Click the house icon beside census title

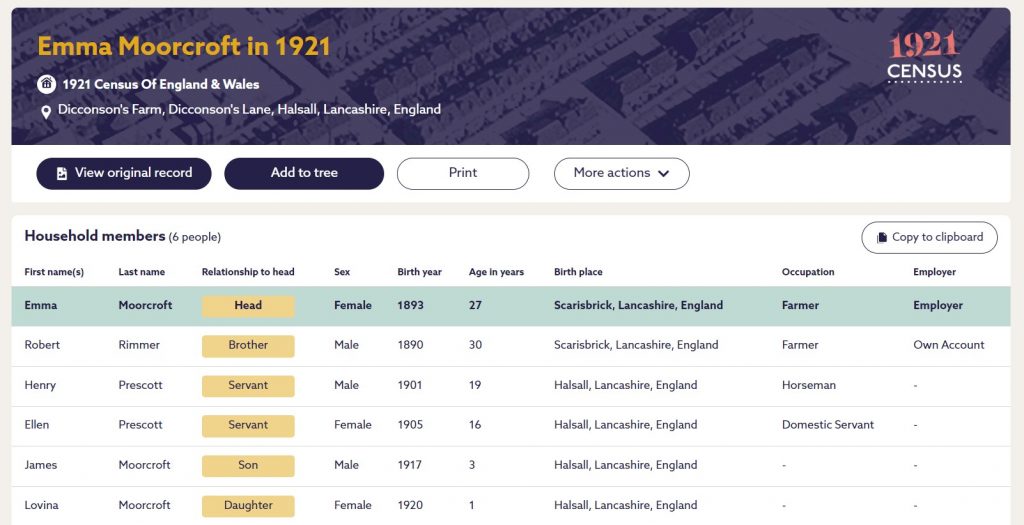tap(46, 84)
